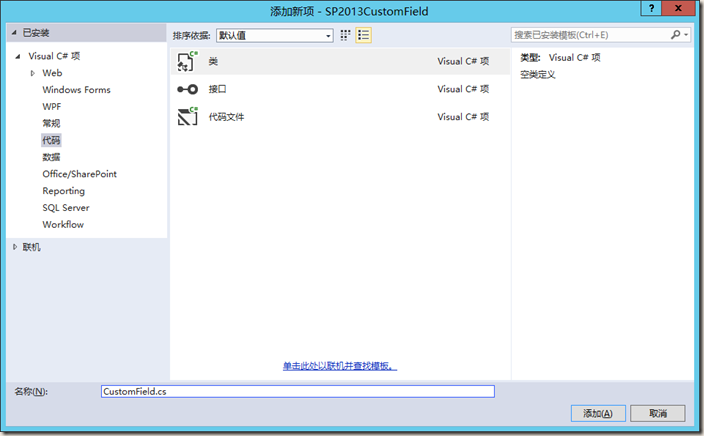The width and height of the screenshot is (704, 436).
Task: Select the SQL Server category
Action: pyautogui.click(x=66, y=208)
